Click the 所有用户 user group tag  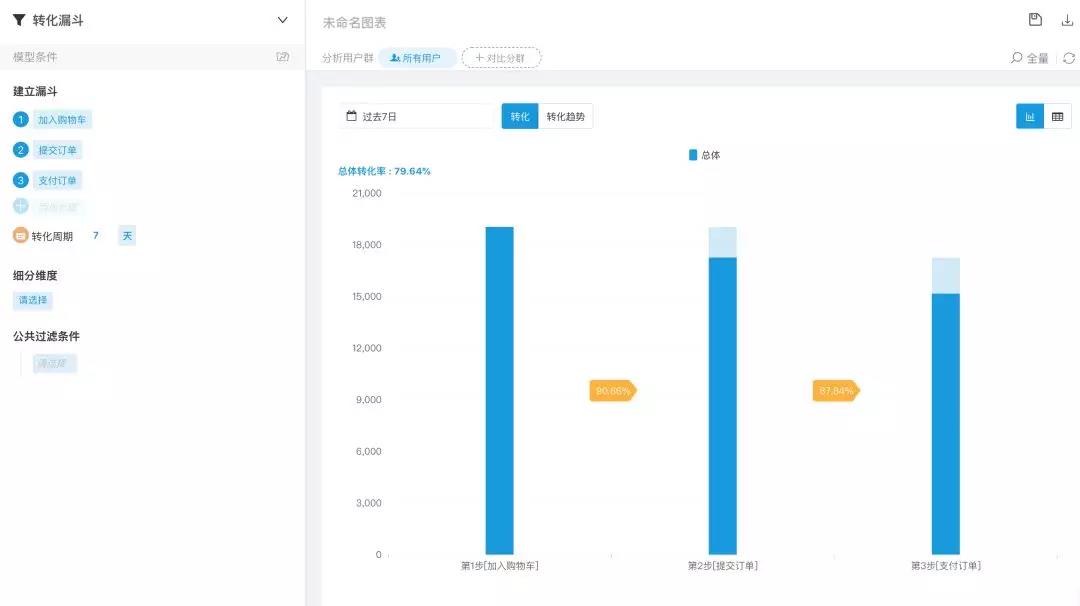pos(416,58)
